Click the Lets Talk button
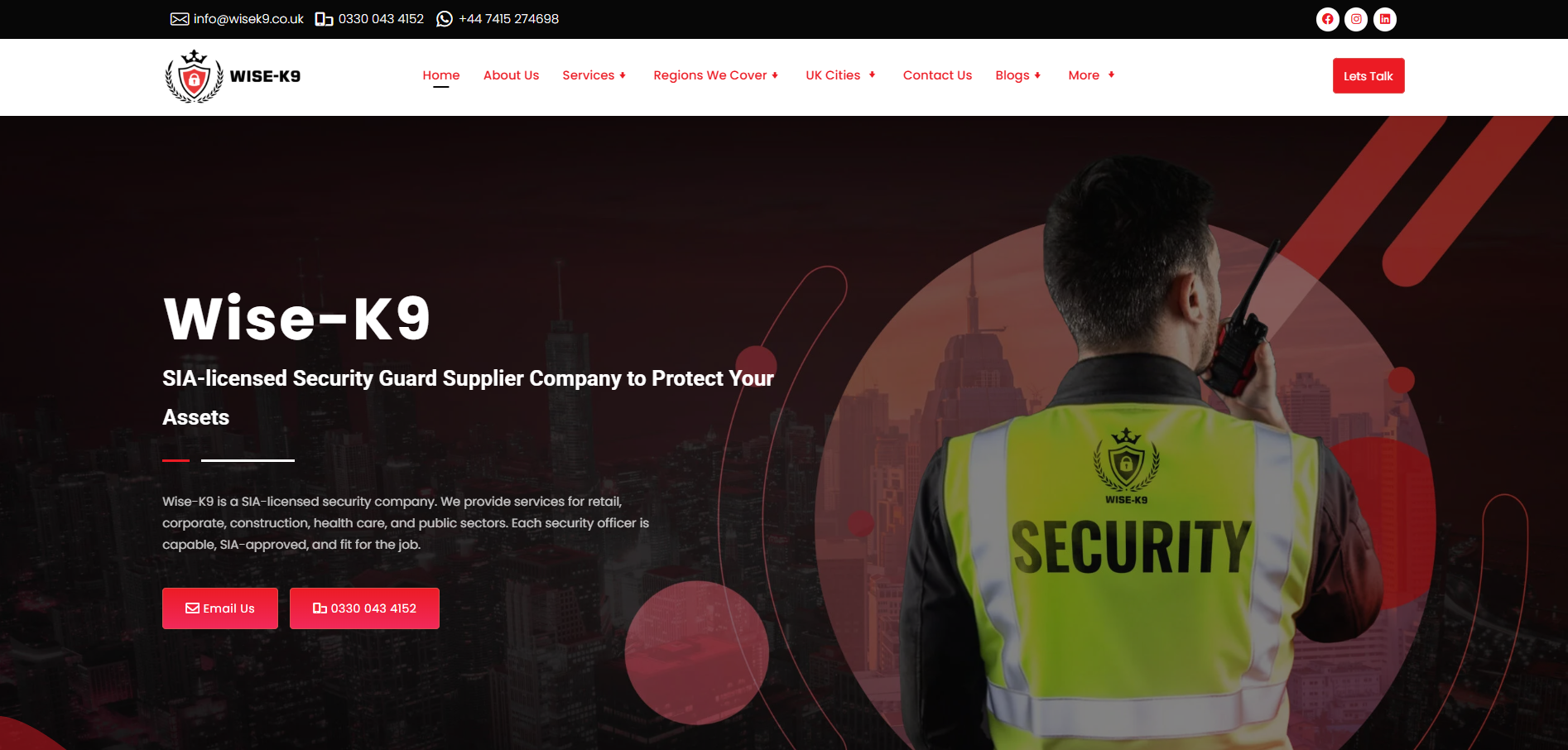This screenshot has height=750, width=1568. pyautogui.click(x=1368, y=76)
